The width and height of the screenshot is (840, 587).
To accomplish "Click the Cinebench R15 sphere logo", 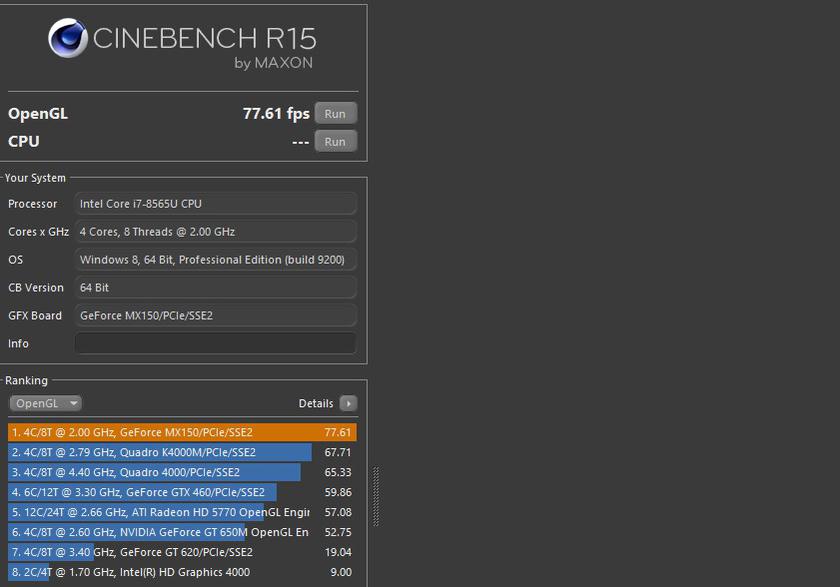I will [68, 39].
